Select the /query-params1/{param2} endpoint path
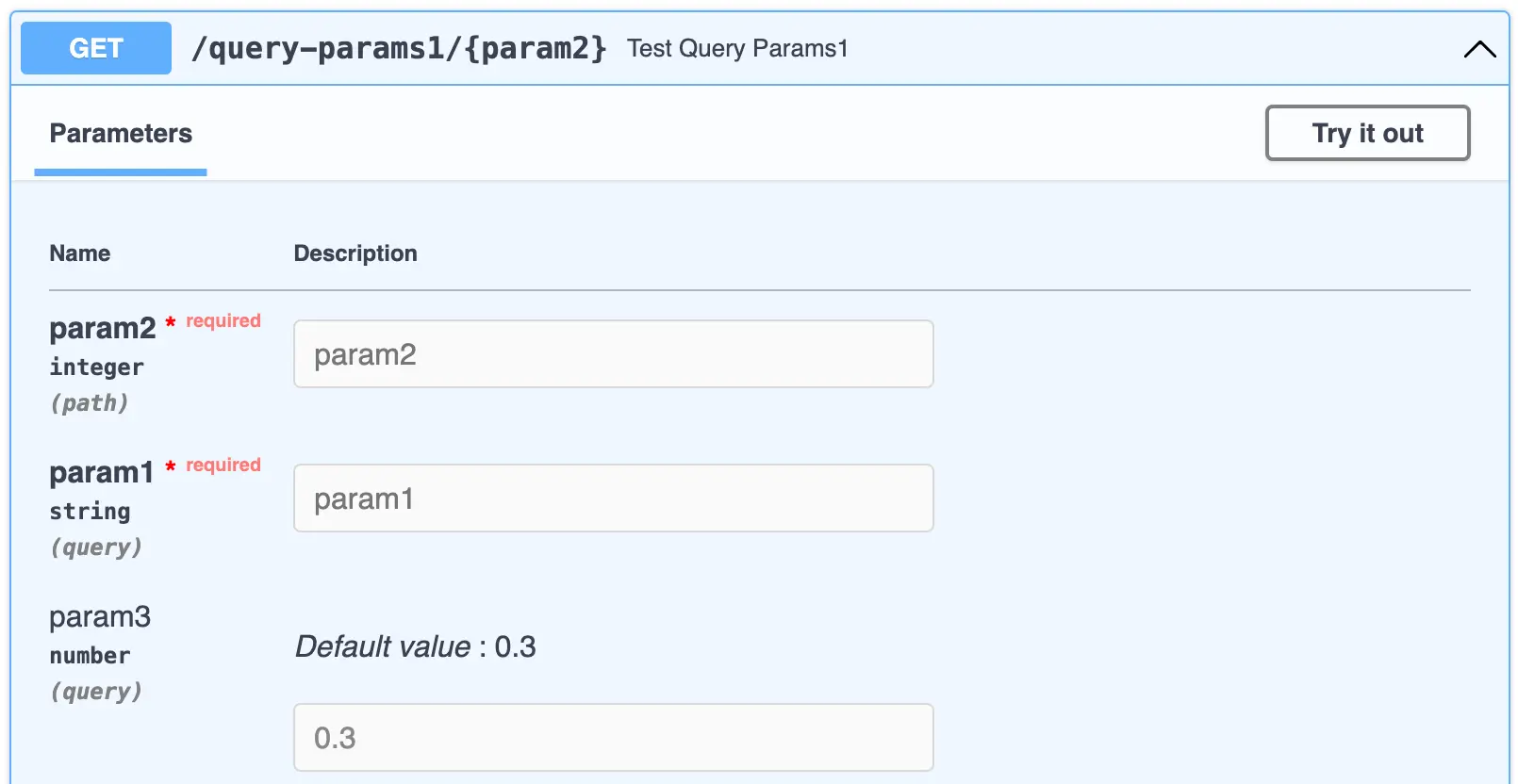1518x784 pixels. point(400,48)
